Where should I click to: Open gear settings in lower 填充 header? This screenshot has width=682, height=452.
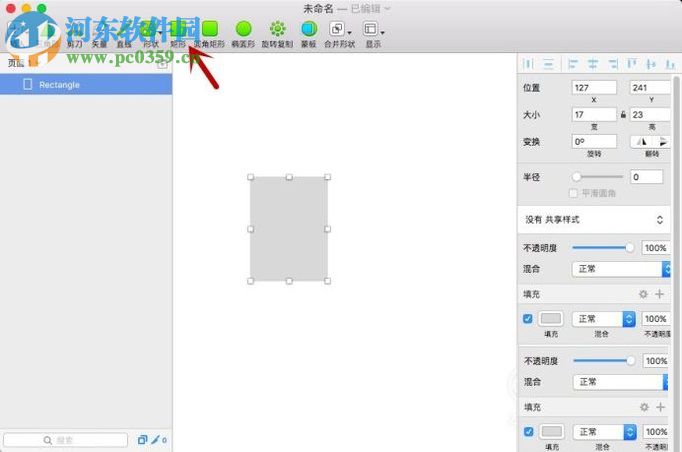point(644,407)
